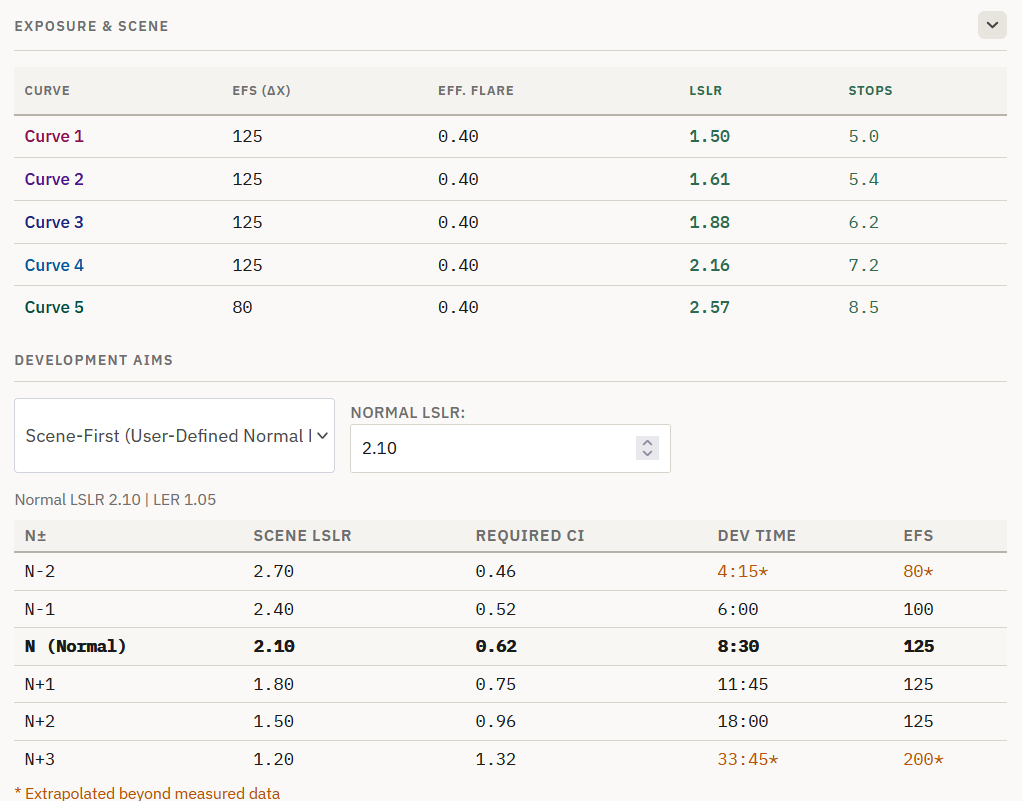Click the DEV TIME column header

click(756, 536)
